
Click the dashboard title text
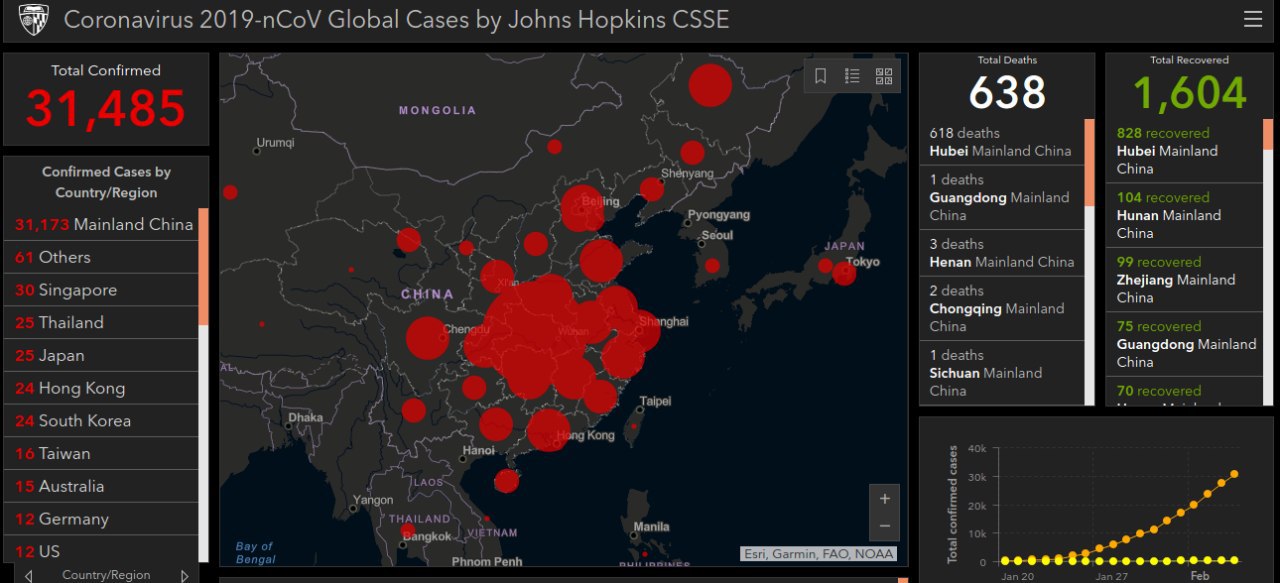click(396, 19)
